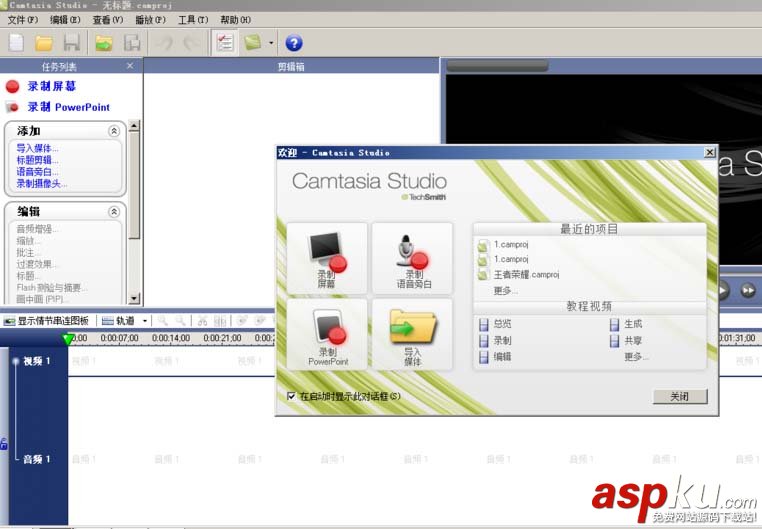Click the 关闭 button in welcome dialog
The width and height of the screenshot is (762, 529).
click(679, 396)
